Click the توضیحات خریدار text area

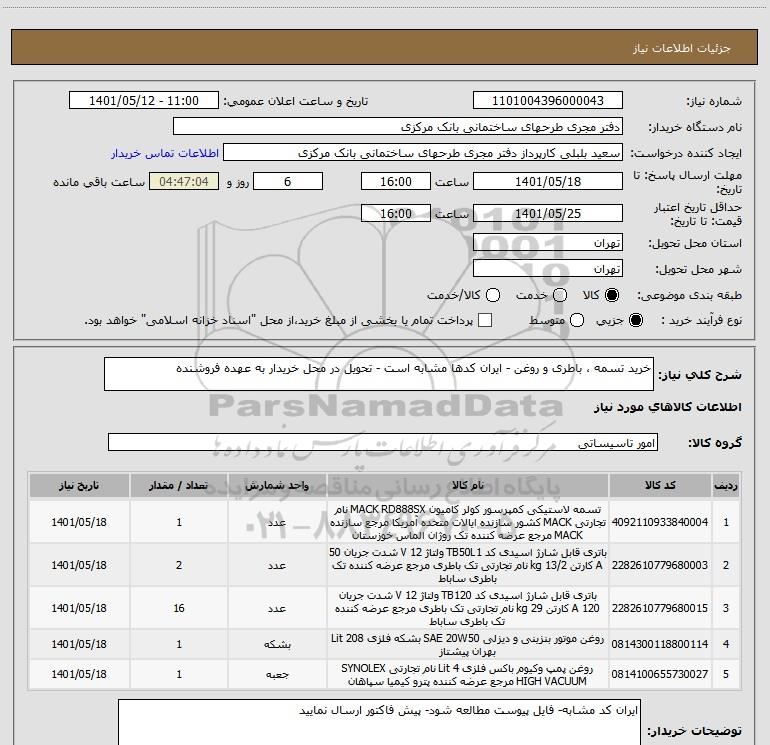(x=379, y=722)
